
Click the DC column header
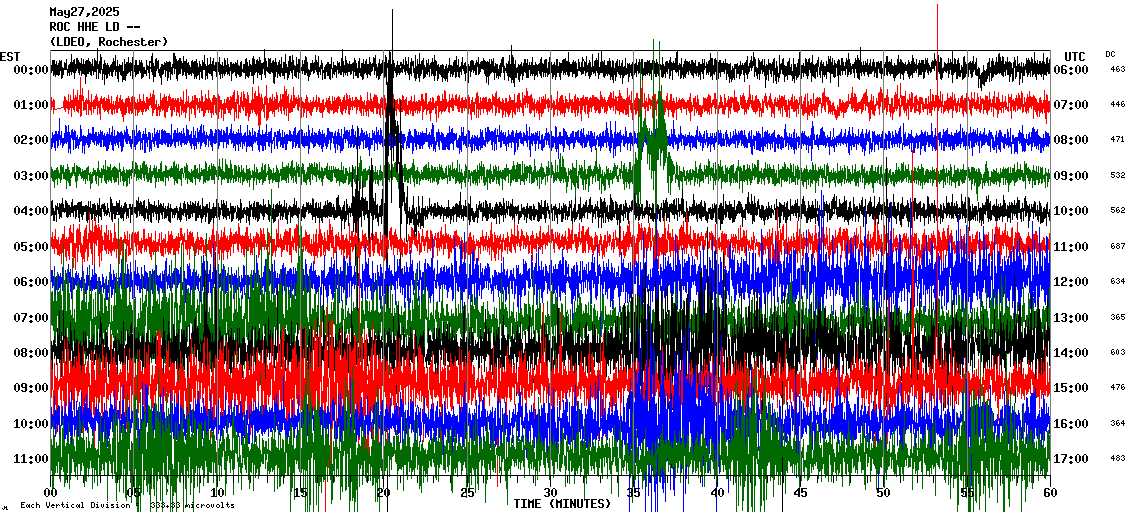1110,54
